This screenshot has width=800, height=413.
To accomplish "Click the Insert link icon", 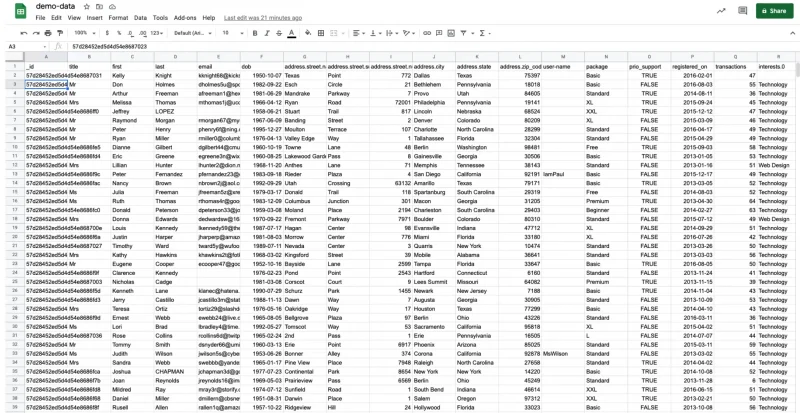I will coord(427,33).
